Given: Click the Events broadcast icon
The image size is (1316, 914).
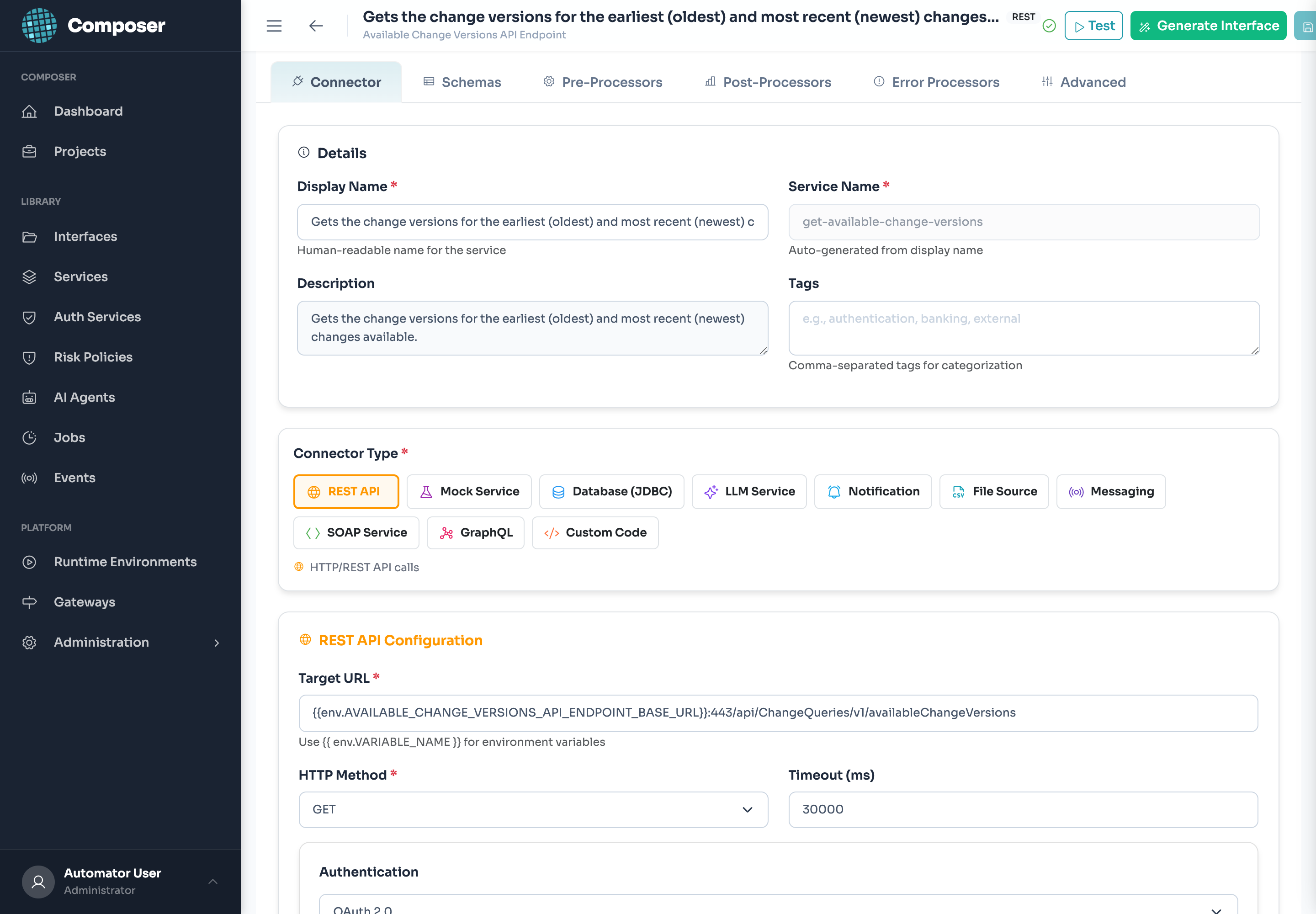Looking at the screenshot, I should (x=29, y=478).
